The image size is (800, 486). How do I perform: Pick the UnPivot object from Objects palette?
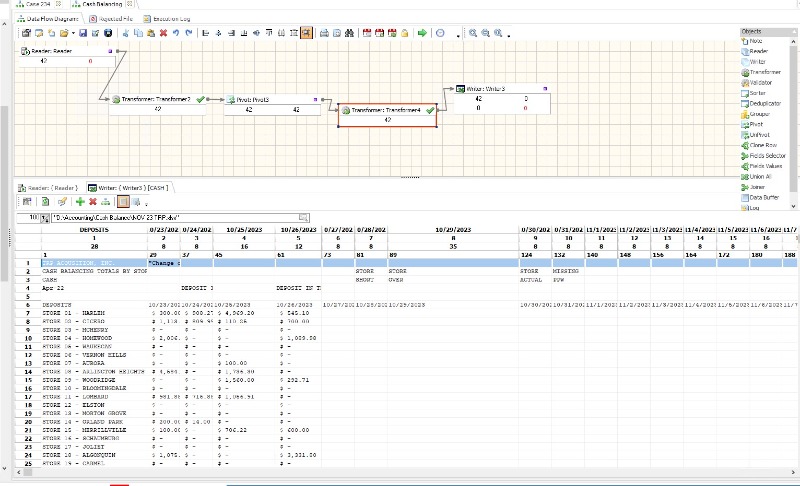tap(756, 135)
